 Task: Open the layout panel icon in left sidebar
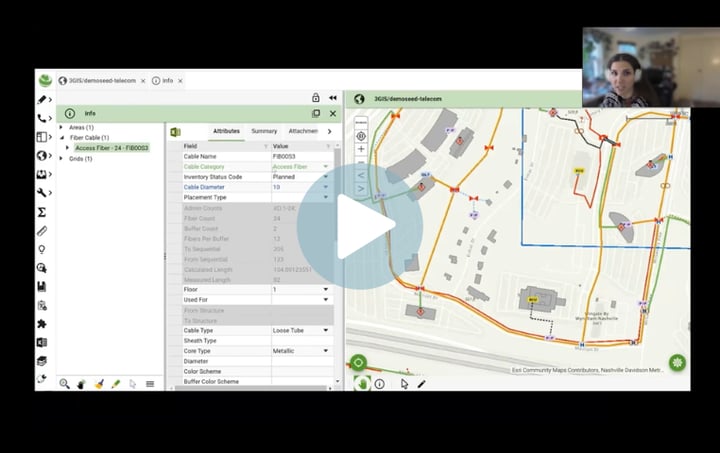(42, 137)
